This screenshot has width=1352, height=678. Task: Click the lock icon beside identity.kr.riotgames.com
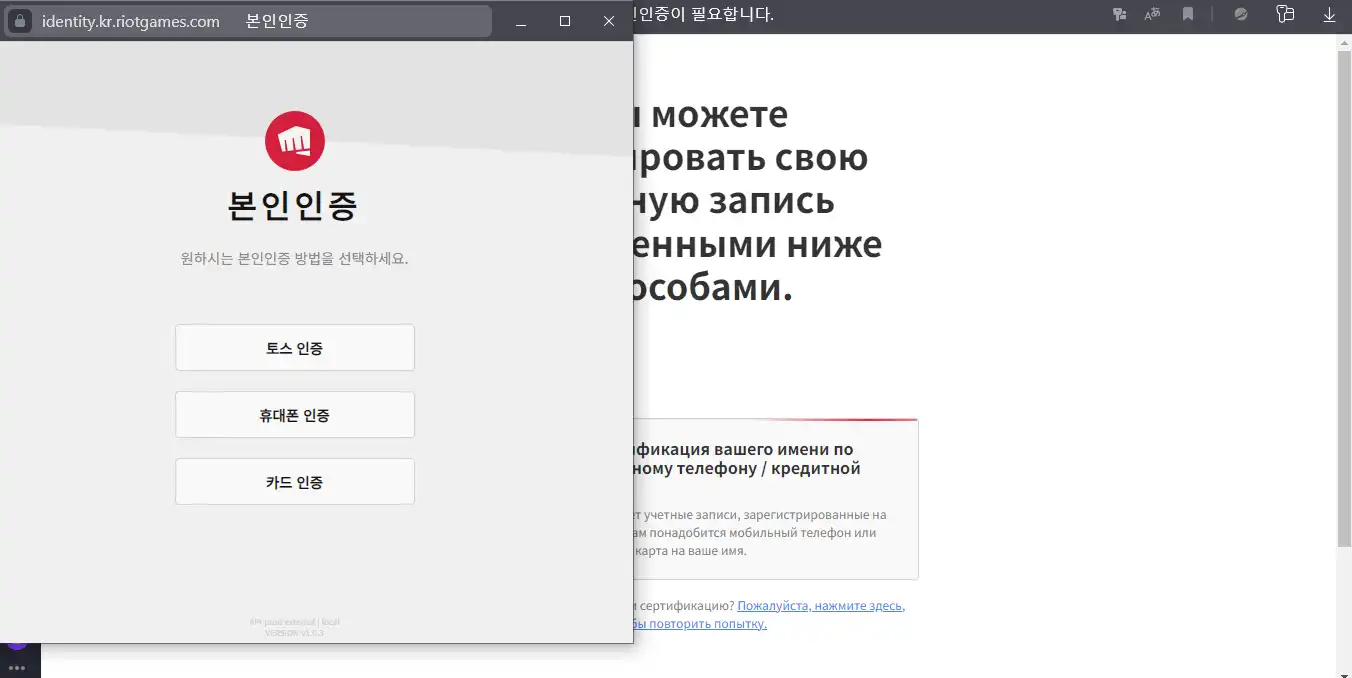coord(21,21)
